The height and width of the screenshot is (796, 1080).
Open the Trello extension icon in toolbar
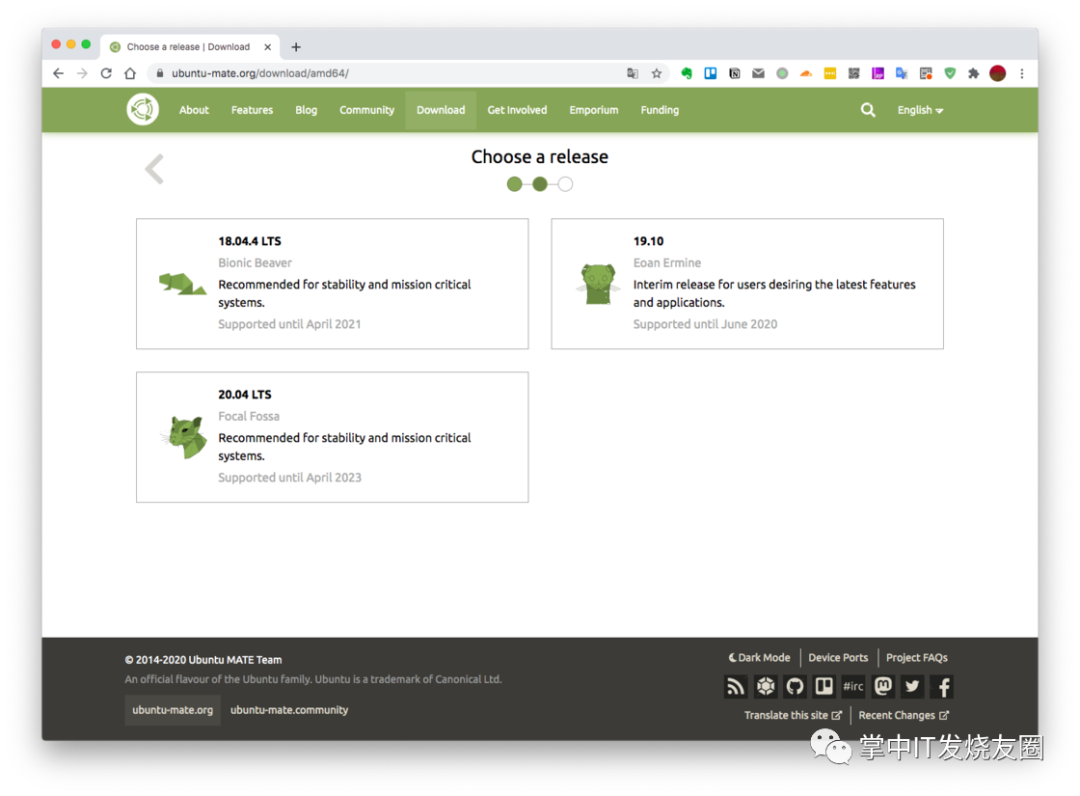[710, 73]
